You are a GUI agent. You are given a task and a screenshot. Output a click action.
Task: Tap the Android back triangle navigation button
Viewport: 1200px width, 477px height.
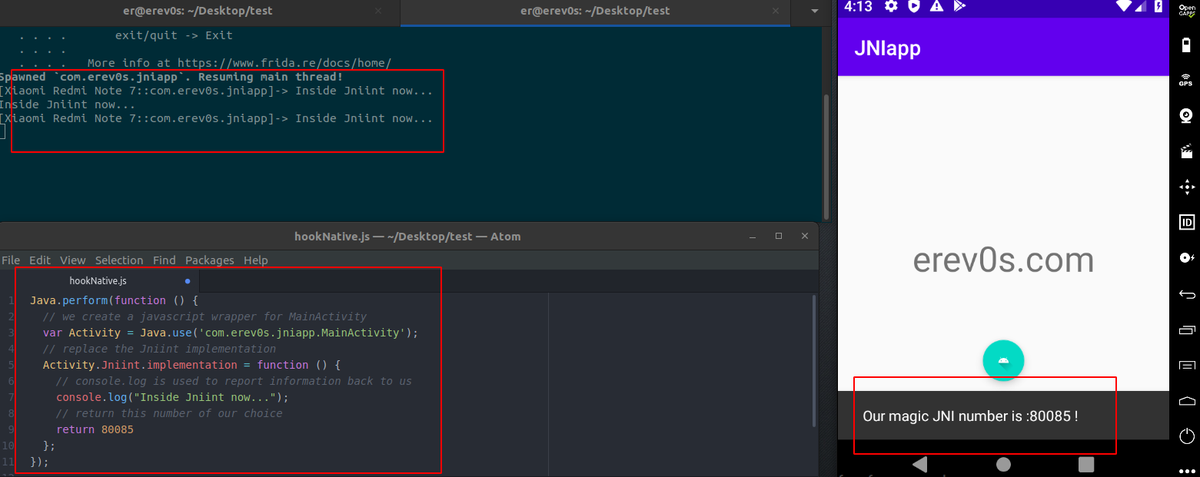pyautogui.click(x=920, y=464)
